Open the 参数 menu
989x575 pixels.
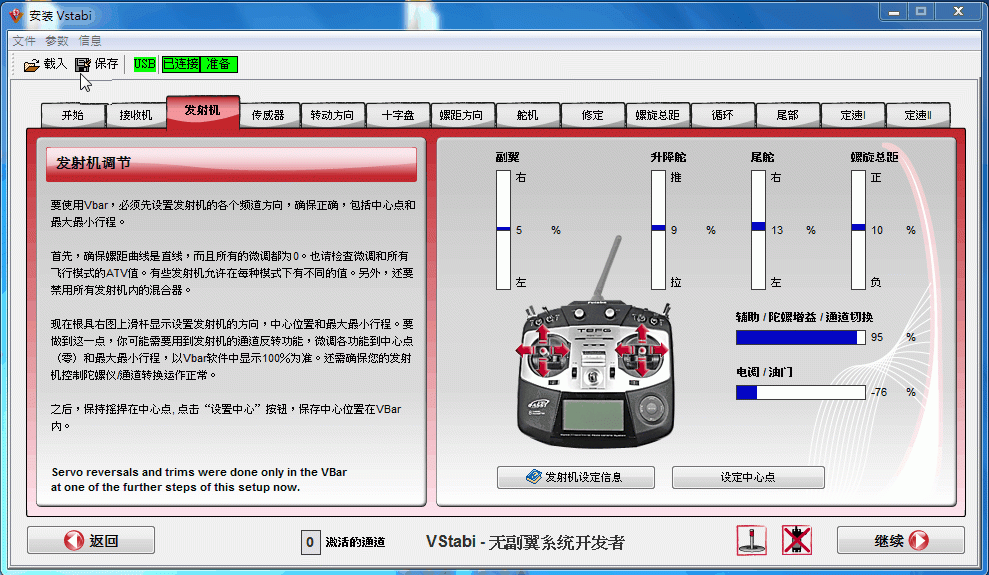coord(57,41)
